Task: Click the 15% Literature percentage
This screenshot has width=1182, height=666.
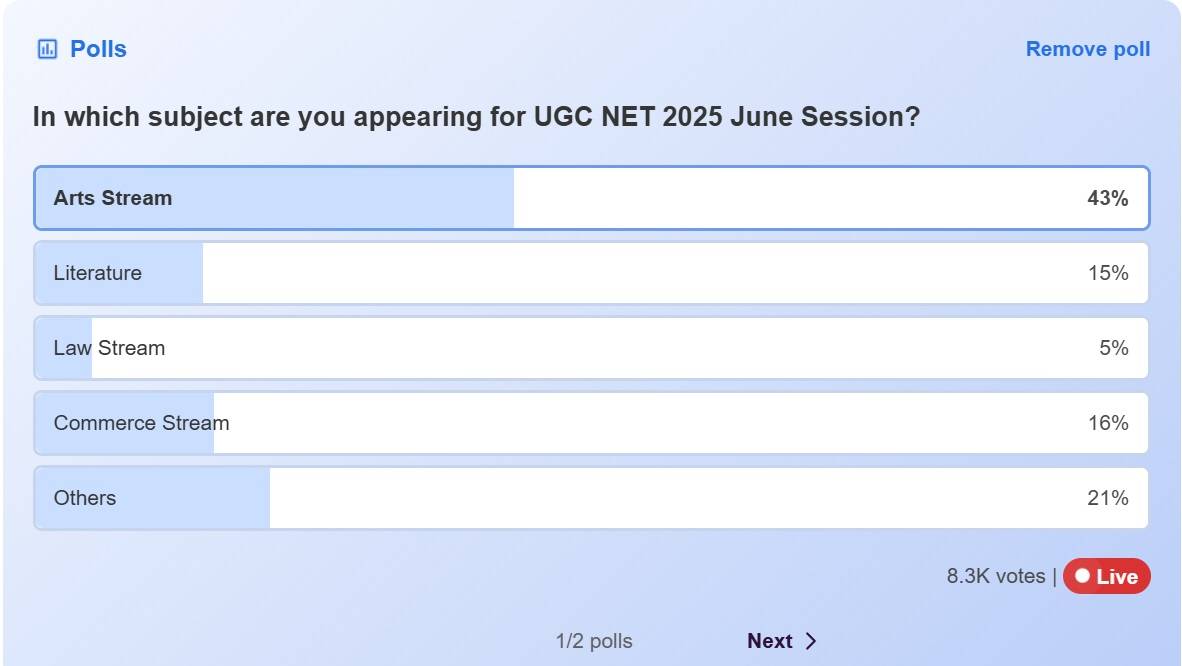Action: 1107,273
